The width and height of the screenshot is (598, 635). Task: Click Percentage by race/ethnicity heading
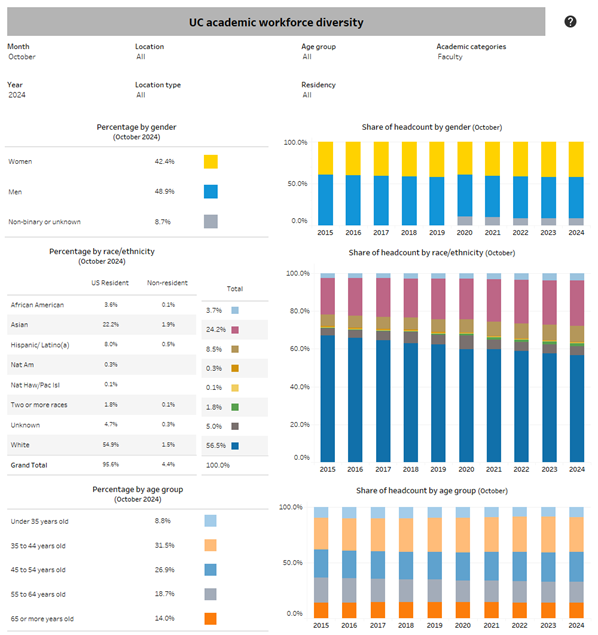tap(102, 251)
